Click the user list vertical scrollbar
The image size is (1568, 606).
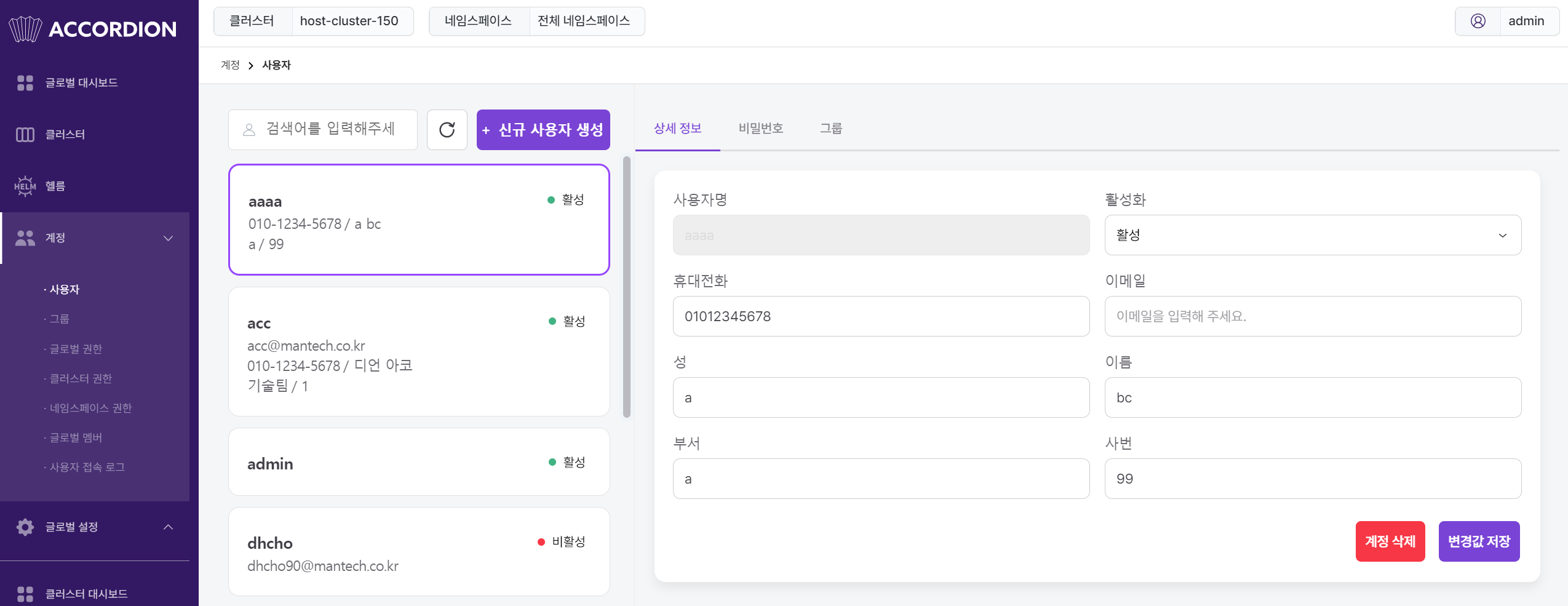627,287
